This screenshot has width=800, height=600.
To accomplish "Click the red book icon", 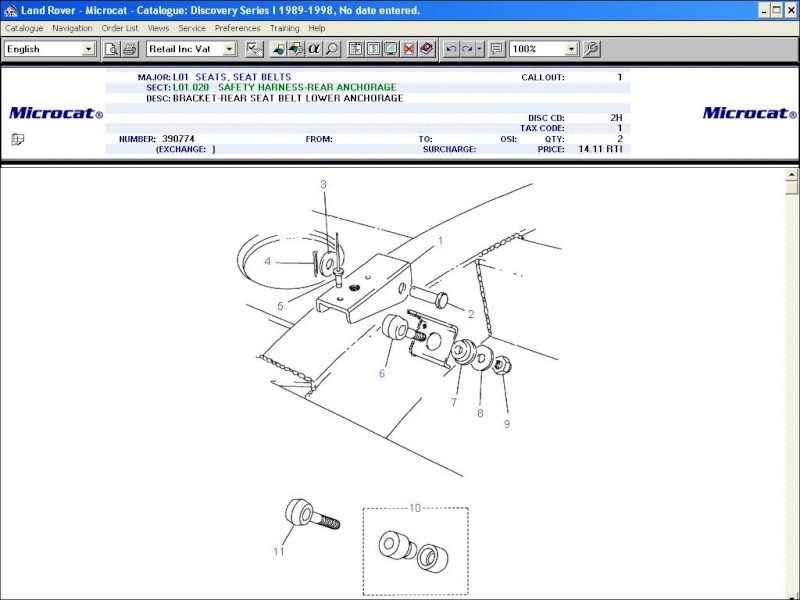I will (x=427, y=49).
